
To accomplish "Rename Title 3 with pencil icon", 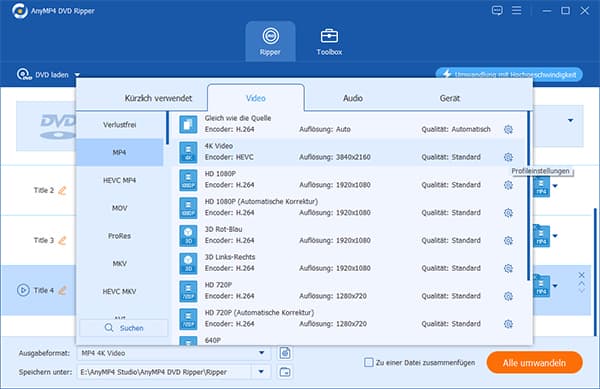I will click(62, 240).
